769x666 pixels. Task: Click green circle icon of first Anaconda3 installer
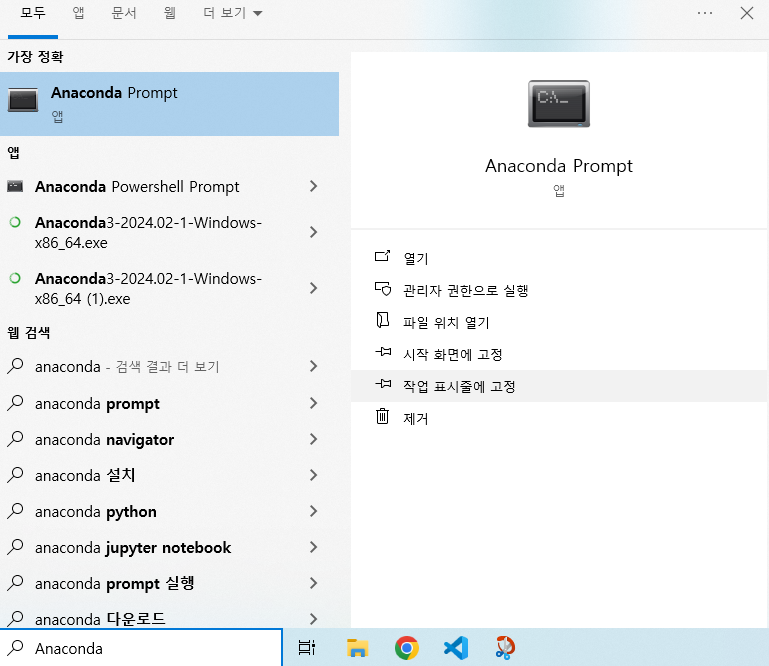pyautogui.click(x=15, y=222)
